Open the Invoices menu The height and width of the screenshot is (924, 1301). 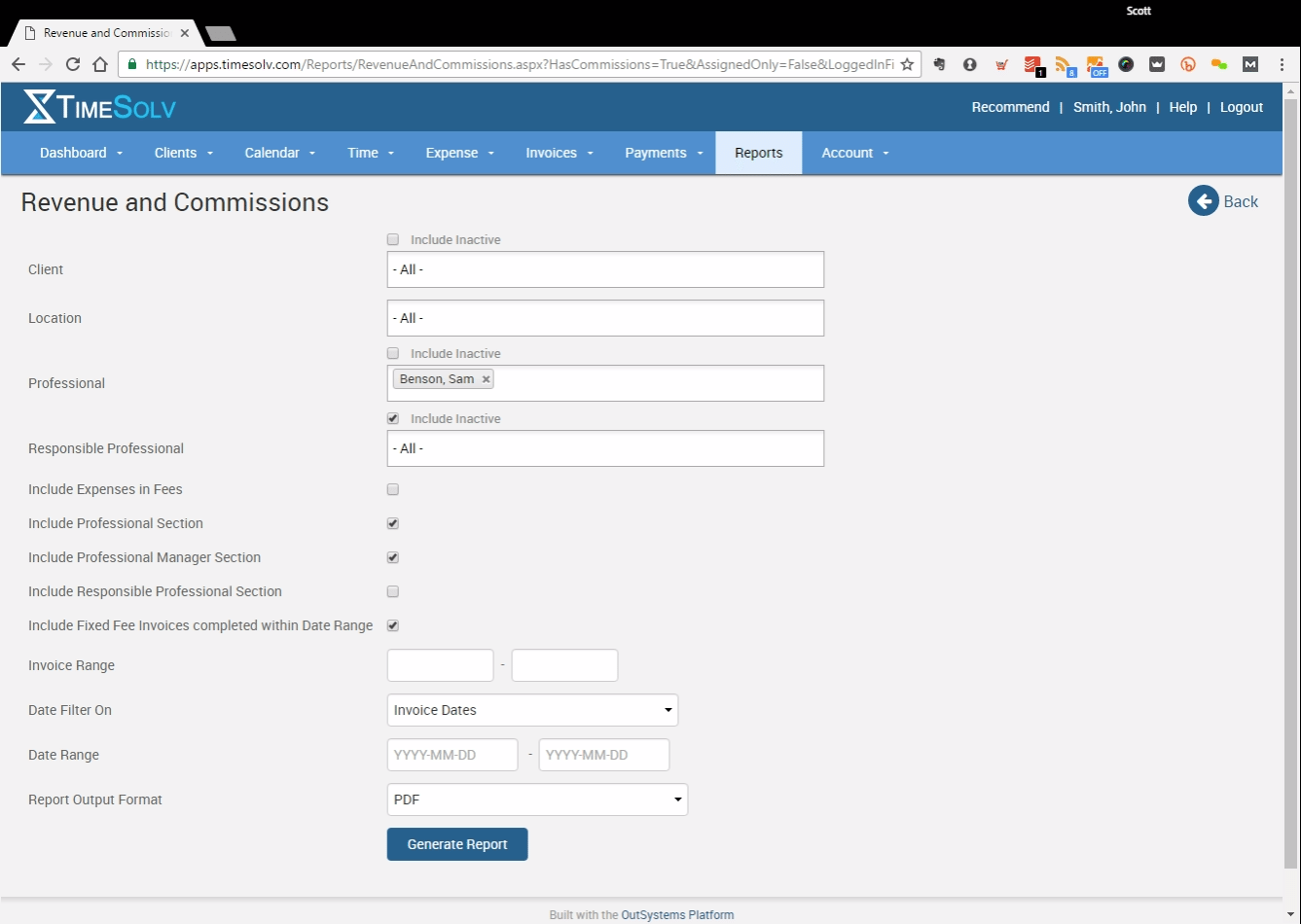[x=560, y=153]
